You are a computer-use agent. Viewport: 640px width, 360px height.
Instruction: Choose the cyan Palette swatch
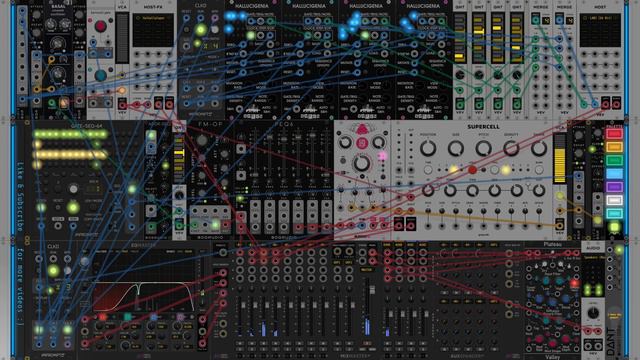pos(614,213)
